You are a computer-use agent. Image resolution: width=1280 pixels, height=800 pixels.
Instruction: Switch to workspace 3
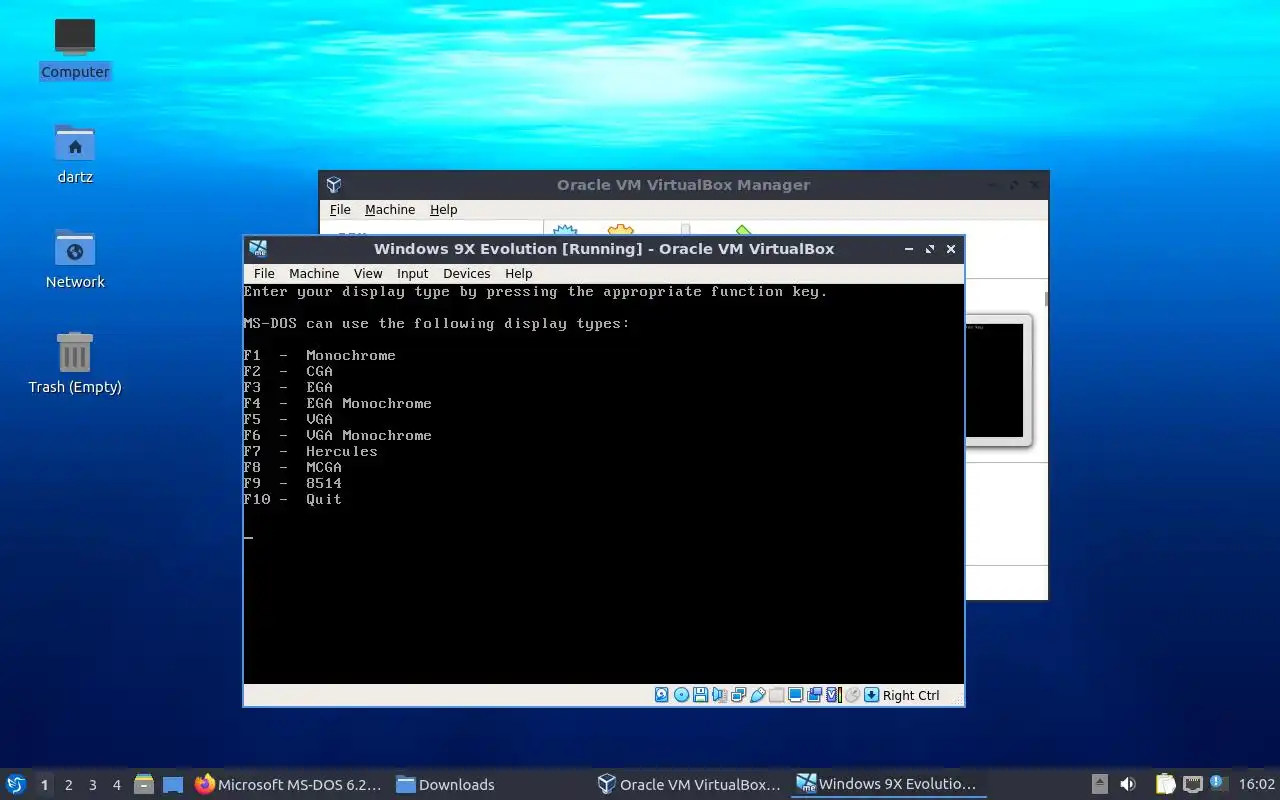point(92,785)
